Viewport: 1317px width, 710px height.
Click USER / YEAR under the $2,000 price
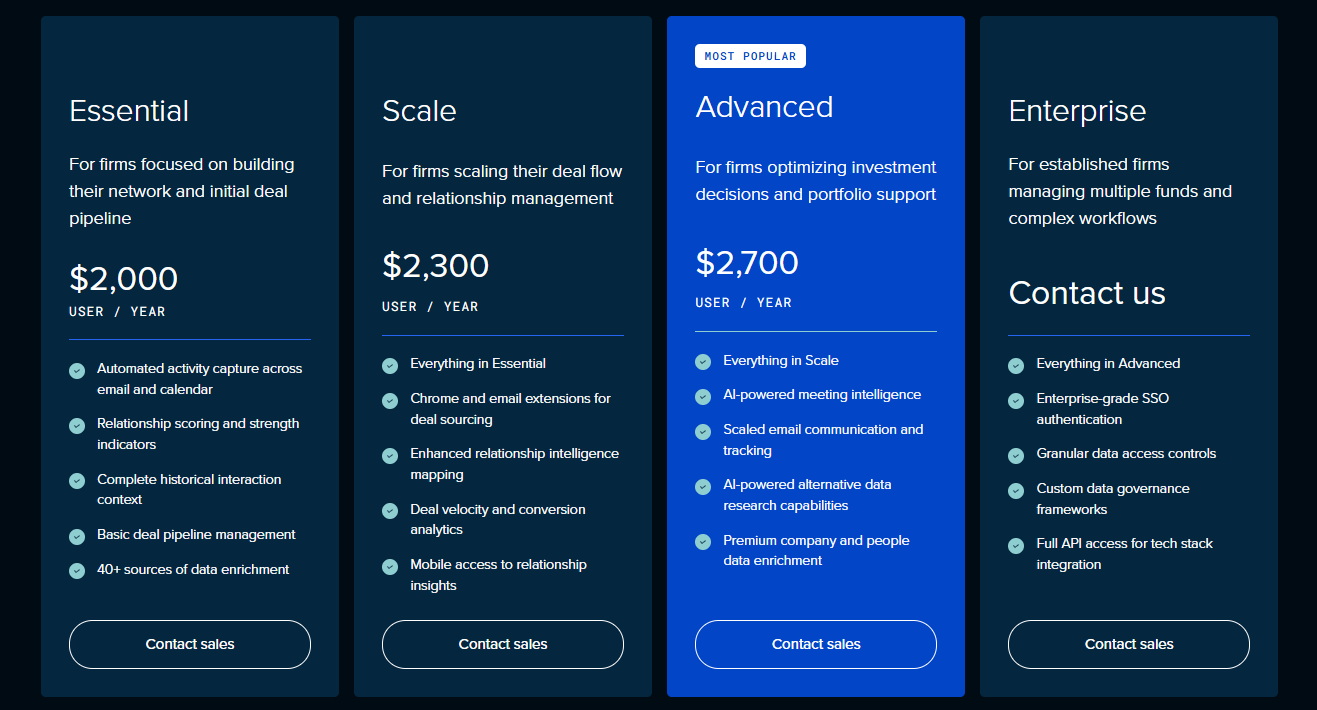117,312
